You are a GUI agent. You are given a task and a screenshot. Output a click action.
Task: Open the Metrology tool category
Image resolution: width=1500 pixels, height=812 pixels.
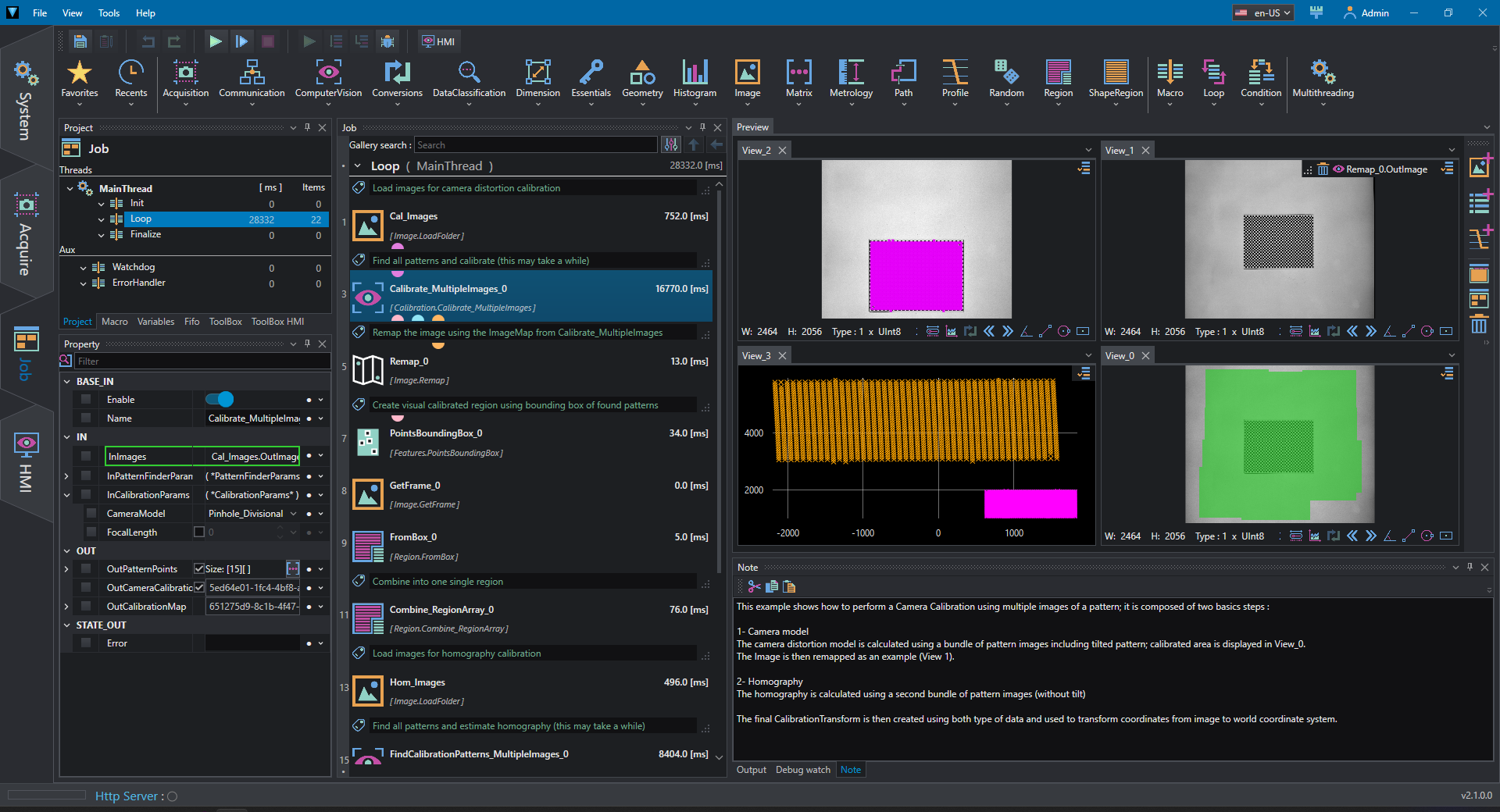851,80
